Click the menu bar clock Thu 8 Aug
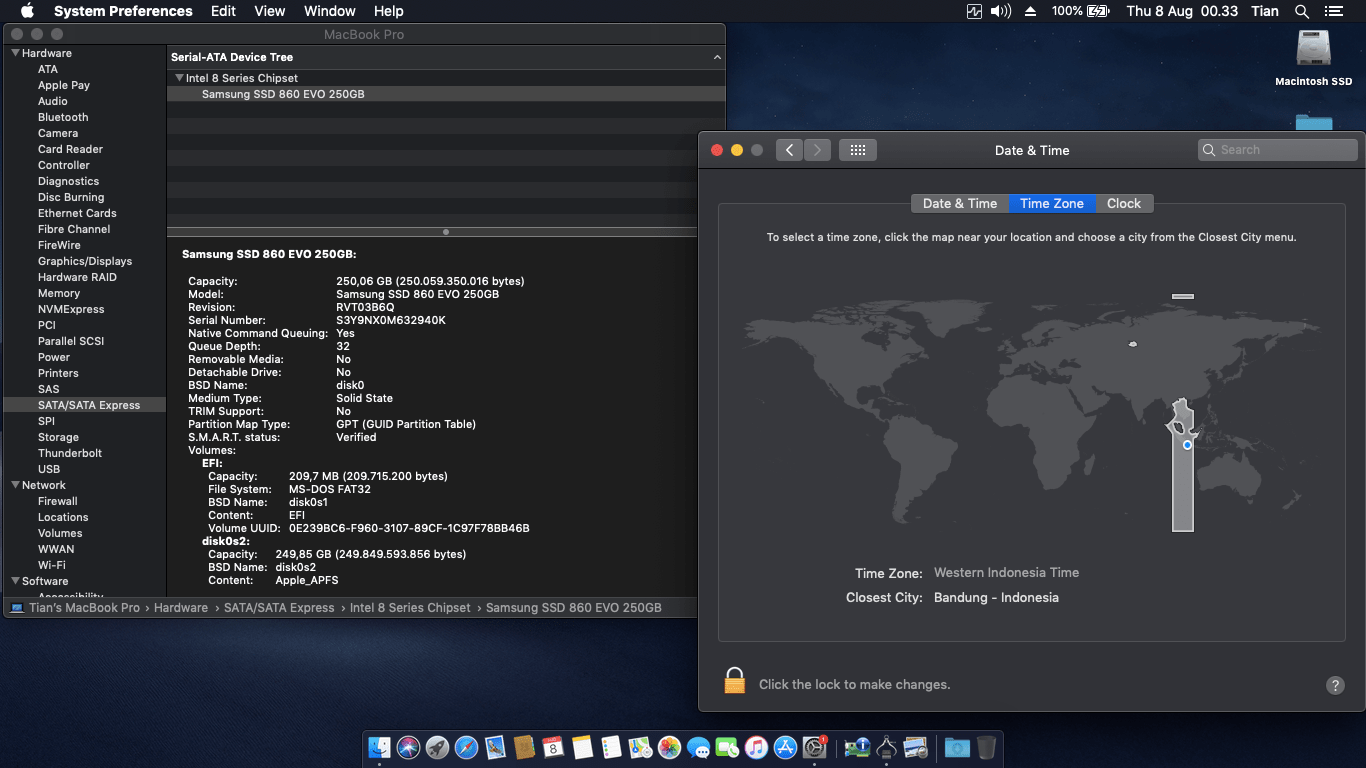This screenshot has height=768, width=1366. tap(1182, 11)
